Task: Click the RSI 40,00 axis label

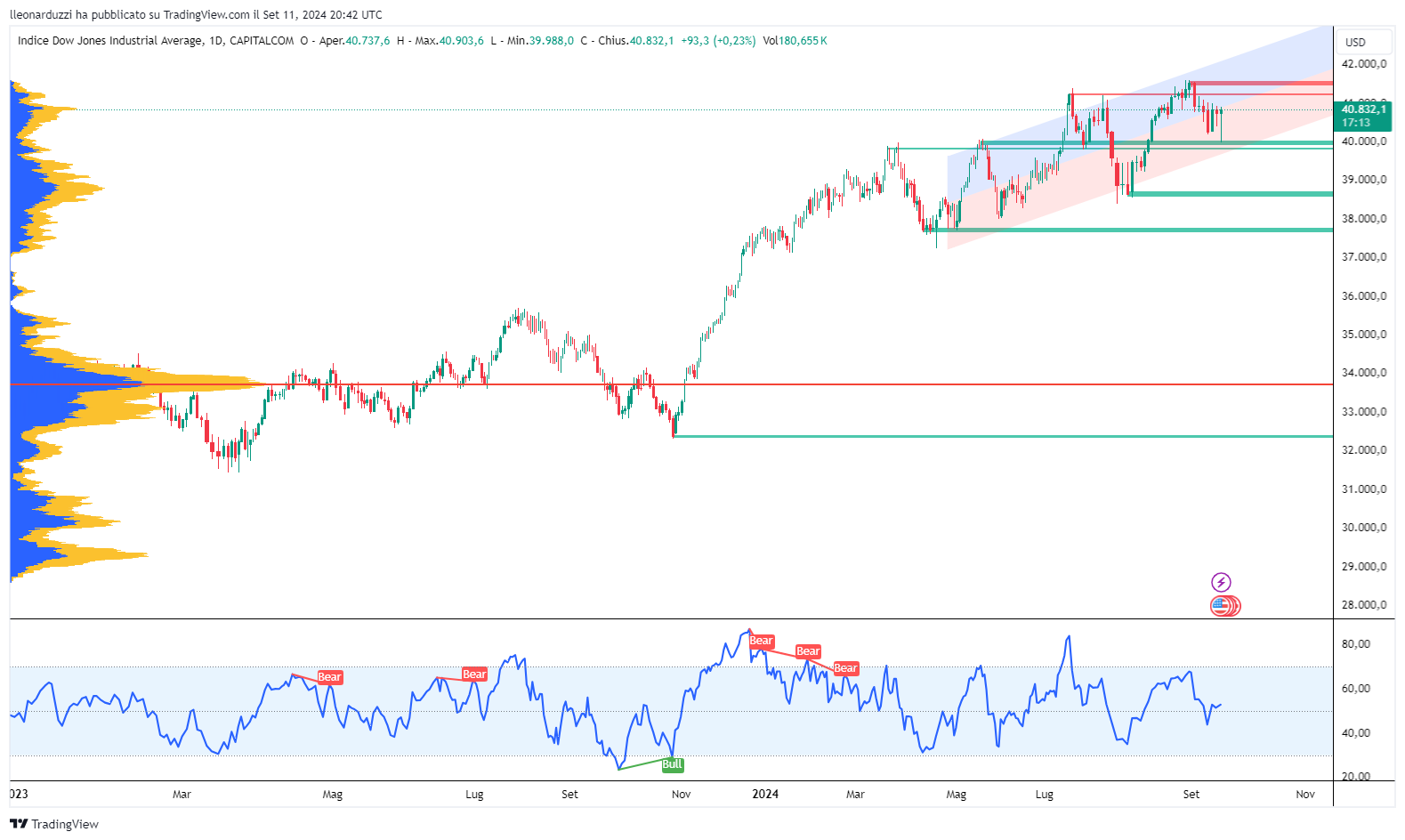Action: 1356,733
